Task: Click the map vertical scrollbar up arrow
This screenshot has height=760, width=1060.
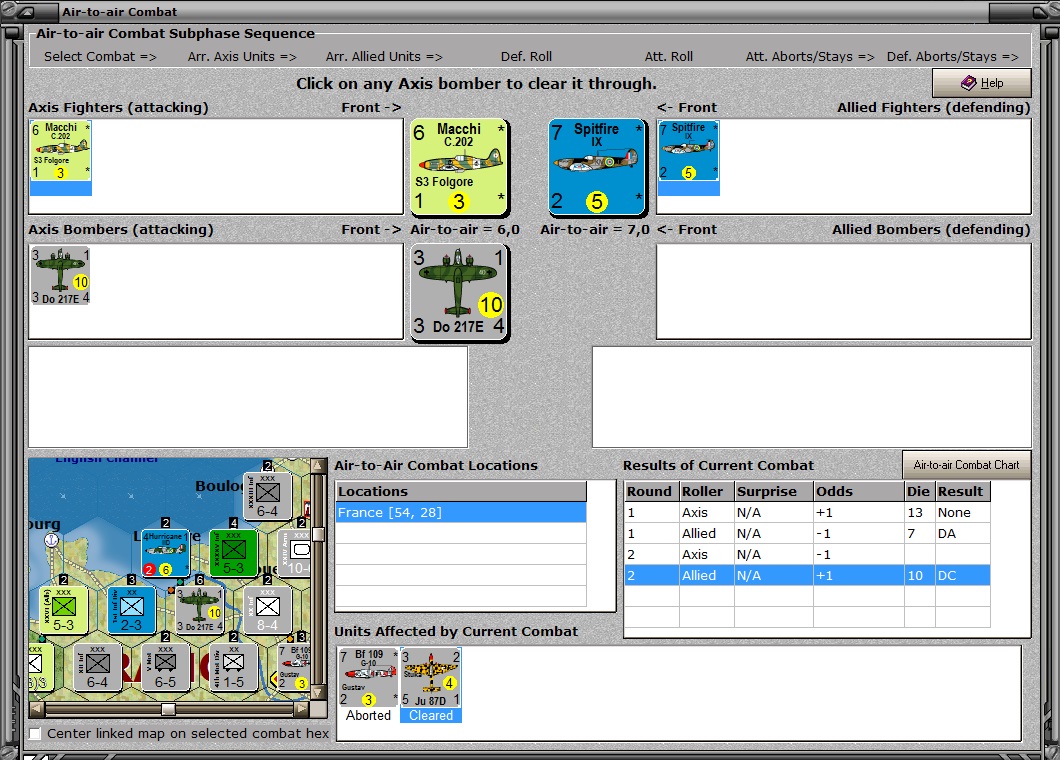Action: [317, 466]
